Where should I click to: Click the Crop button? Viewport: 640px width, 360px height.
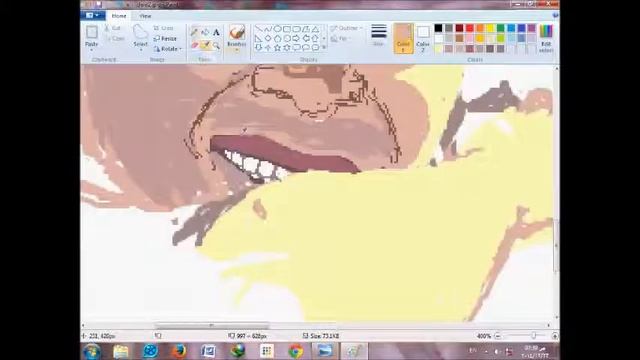click(x=164, y=28)
